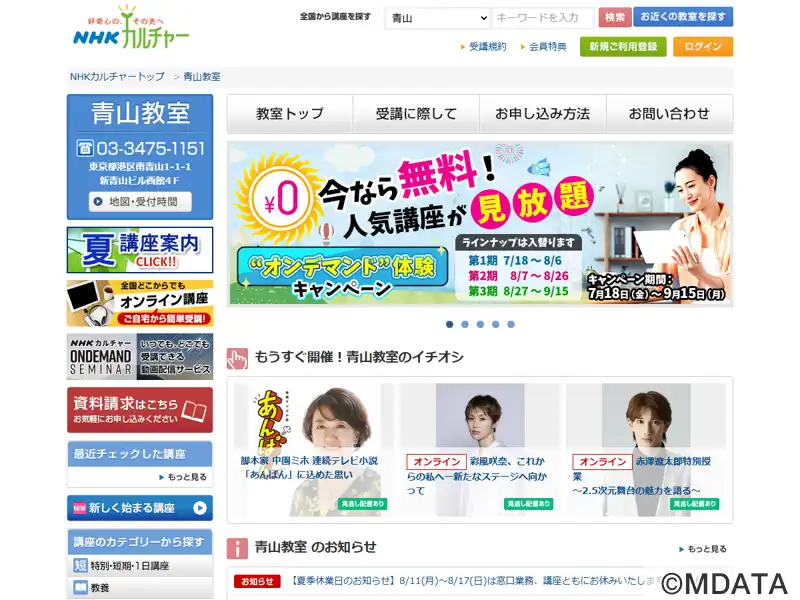The width and height of the screenshot is (800, 600).
Task: Click 見逃し配信あり badge on 中園ミホ card
Action: (x=363, y=504)
